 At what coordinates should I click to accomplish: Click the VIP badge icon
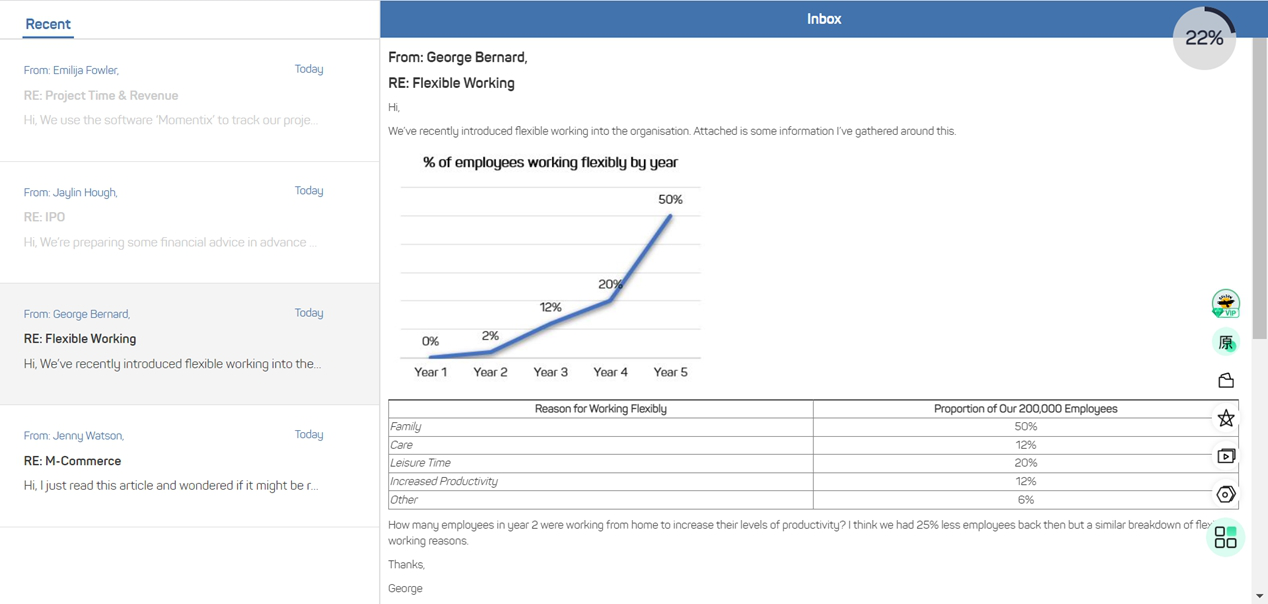(x=1225, y=303)
